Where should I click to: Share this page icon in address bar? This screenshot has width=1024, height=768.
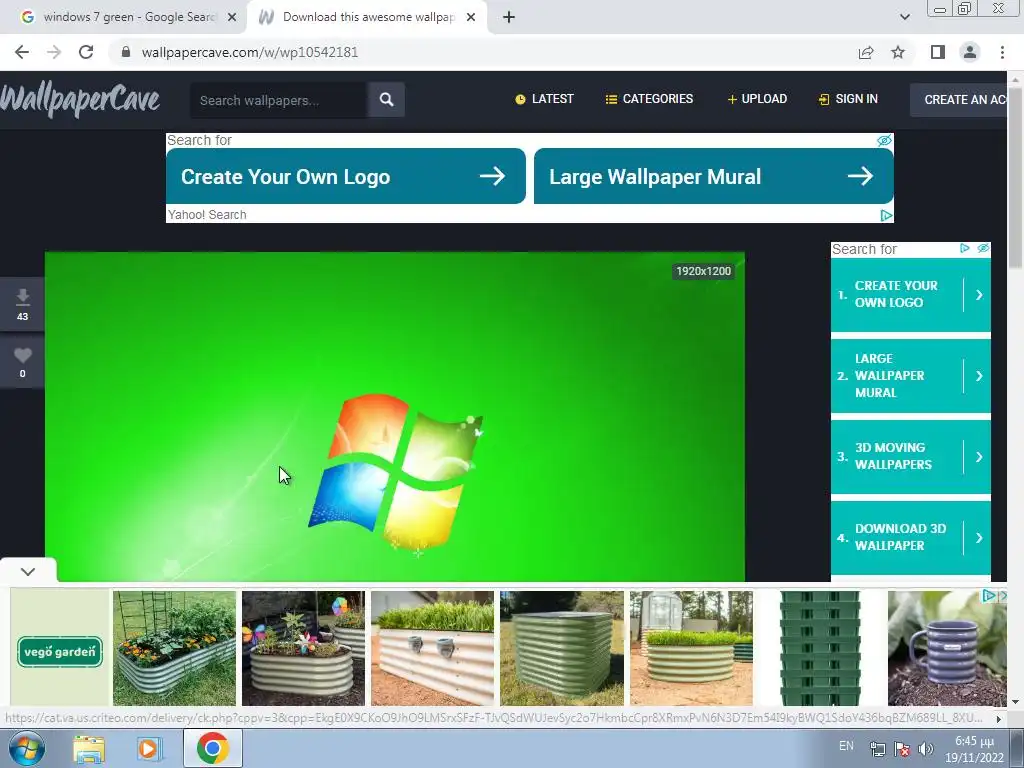pyautogui.click(x=866, y=52)
